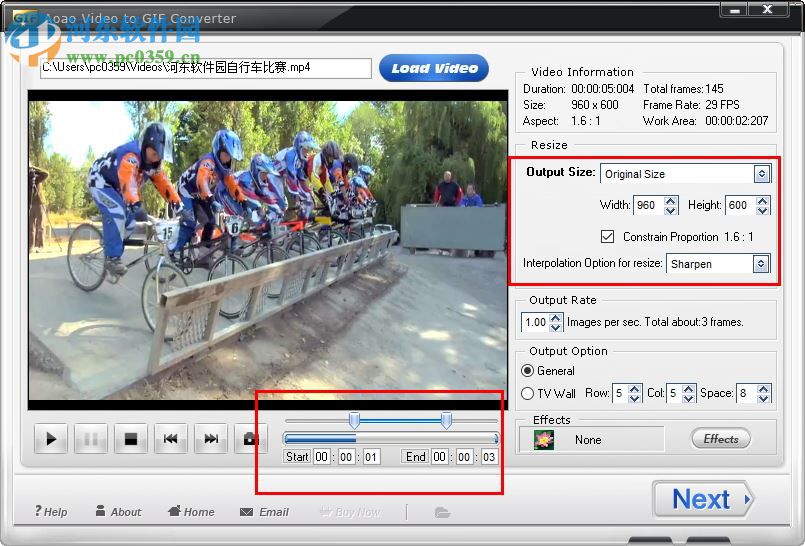Click the start range slider handle
Image resolution: width=805 pixels, height=546 pixels.
354,420
